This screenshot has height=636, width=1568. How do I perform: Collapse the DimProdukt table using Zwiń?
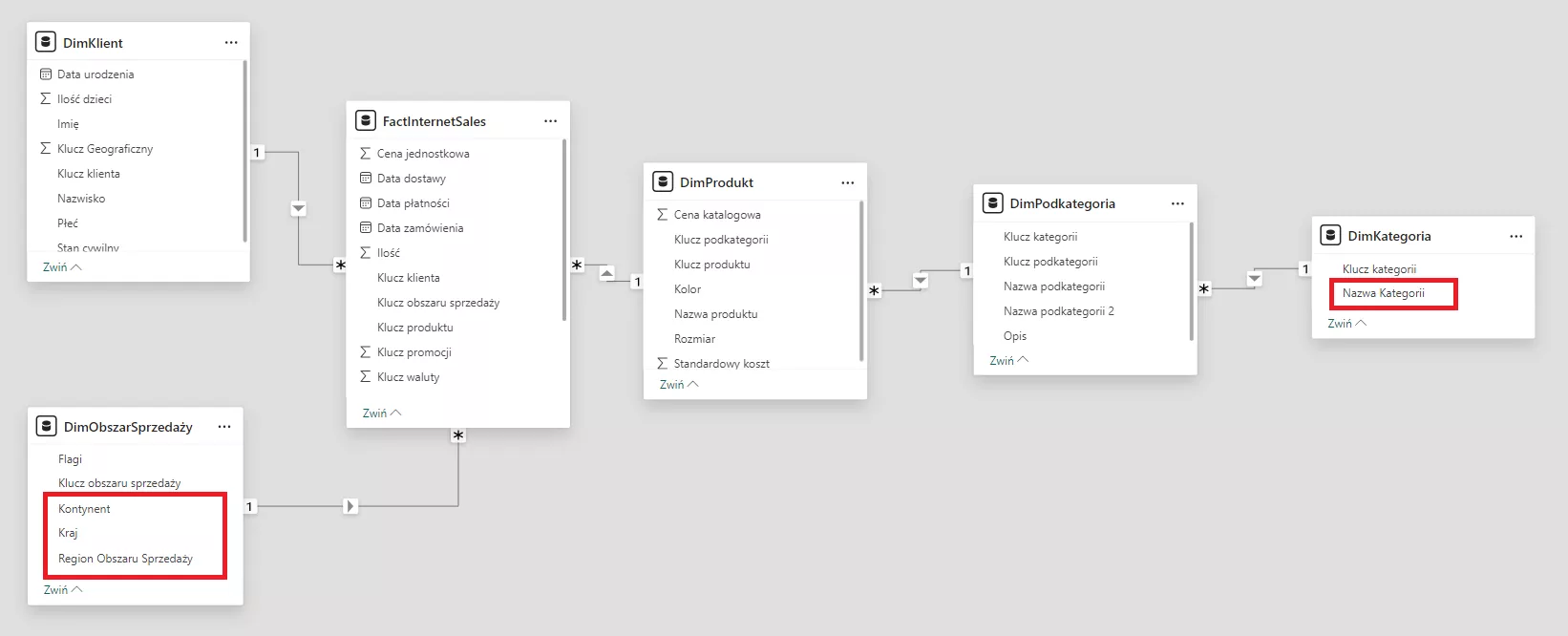click(679, 385)
